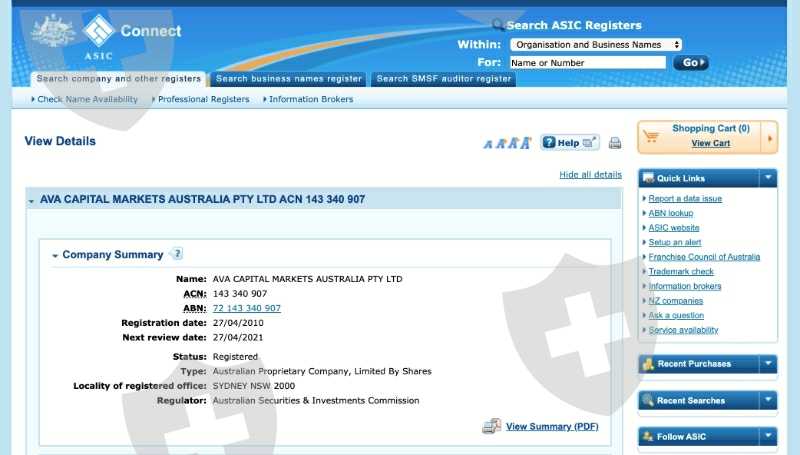Image resolution: width=800 pixels, height=455 pixels.
Task: Collapse the Quick Links panel
Action: click(x=768, y=178)
